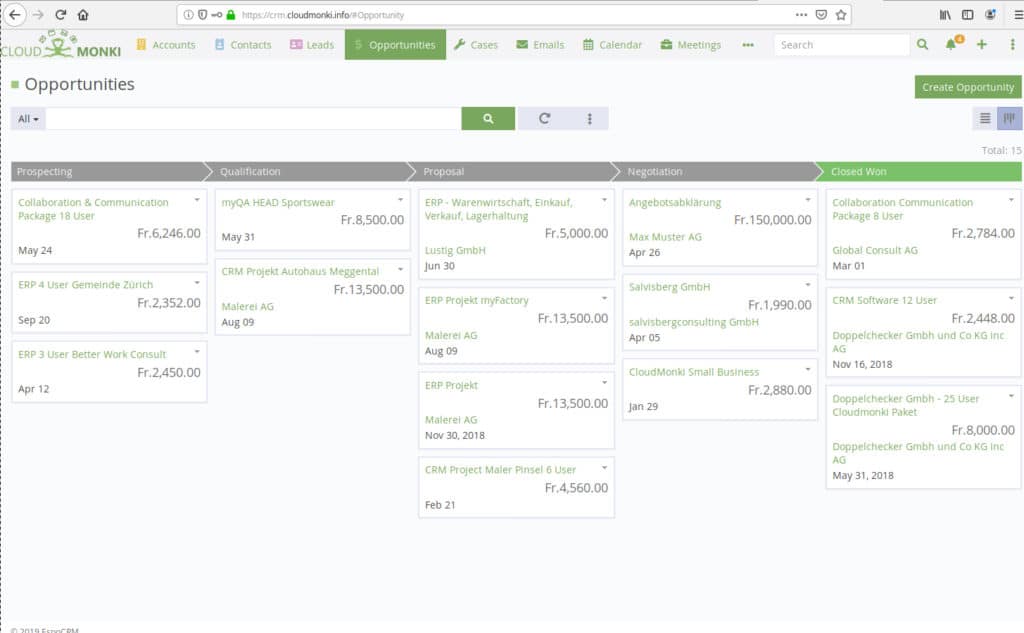Open page actions three-dot menu in address bar
Viewport: 1024px width, 633px height.
coord(801,14)
